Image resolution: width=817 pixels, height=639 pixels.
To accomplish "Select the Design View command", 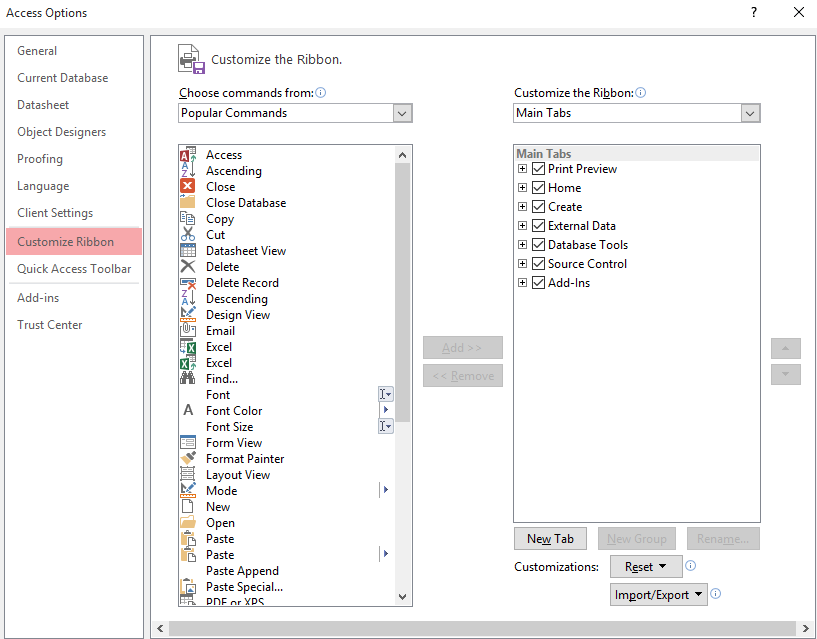I will click(237, 314).
